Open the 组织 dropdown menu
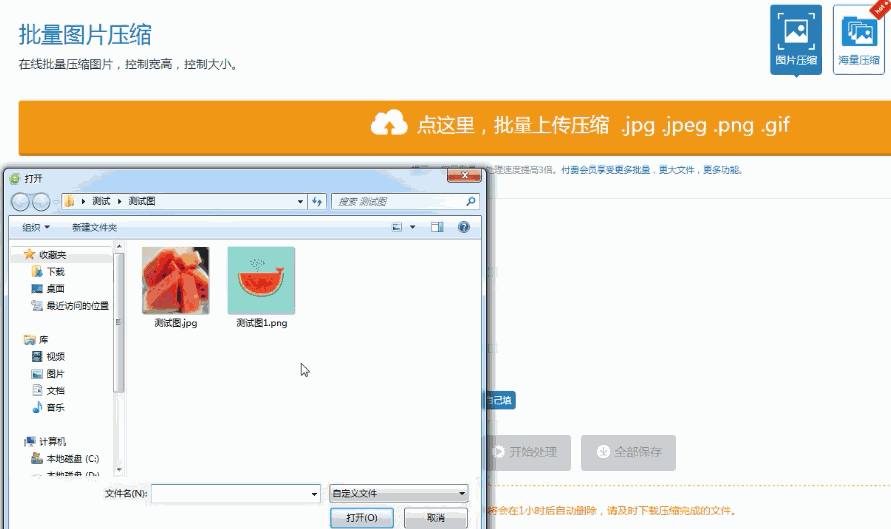 [x=36, y=227]
